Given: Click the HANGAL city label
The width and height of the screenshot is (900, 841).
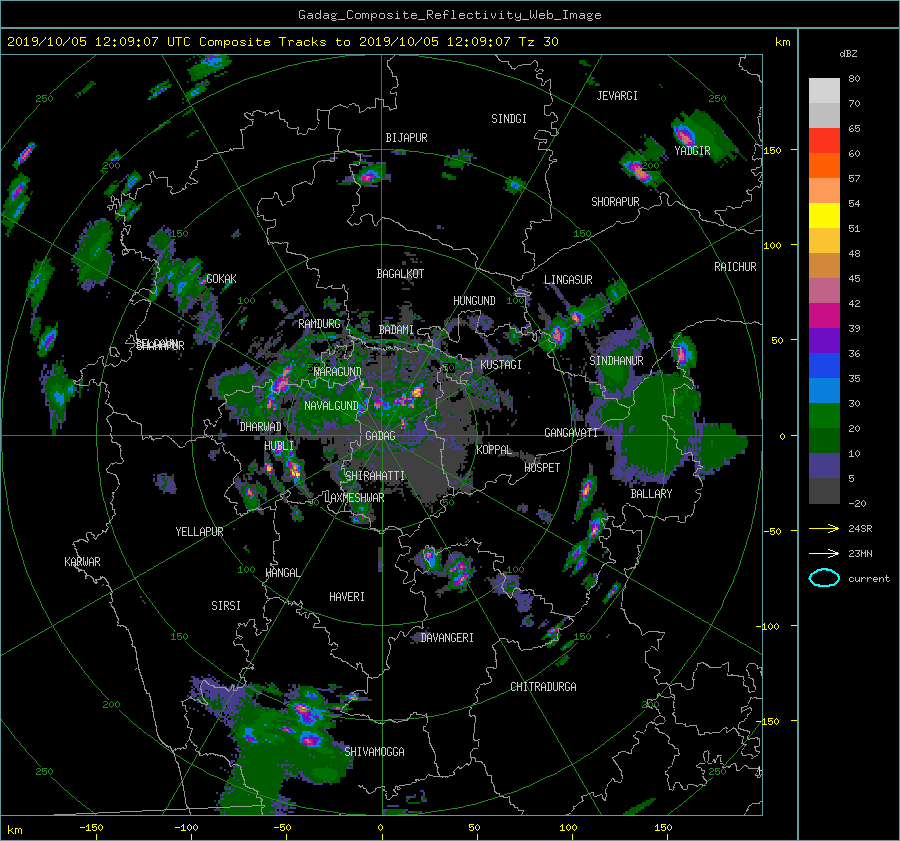Looking at the screenshot, I should (x=283, y=573).
